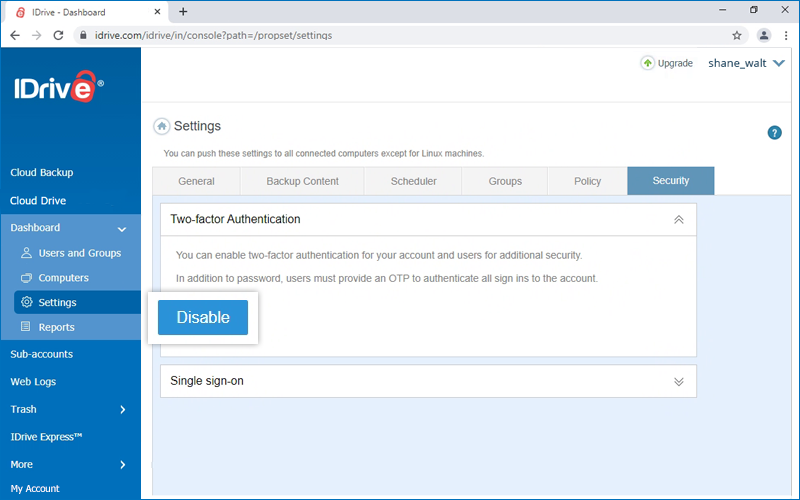Click the Disable two-factor button
Screen dimensions: 800x500
click(203, 317)
